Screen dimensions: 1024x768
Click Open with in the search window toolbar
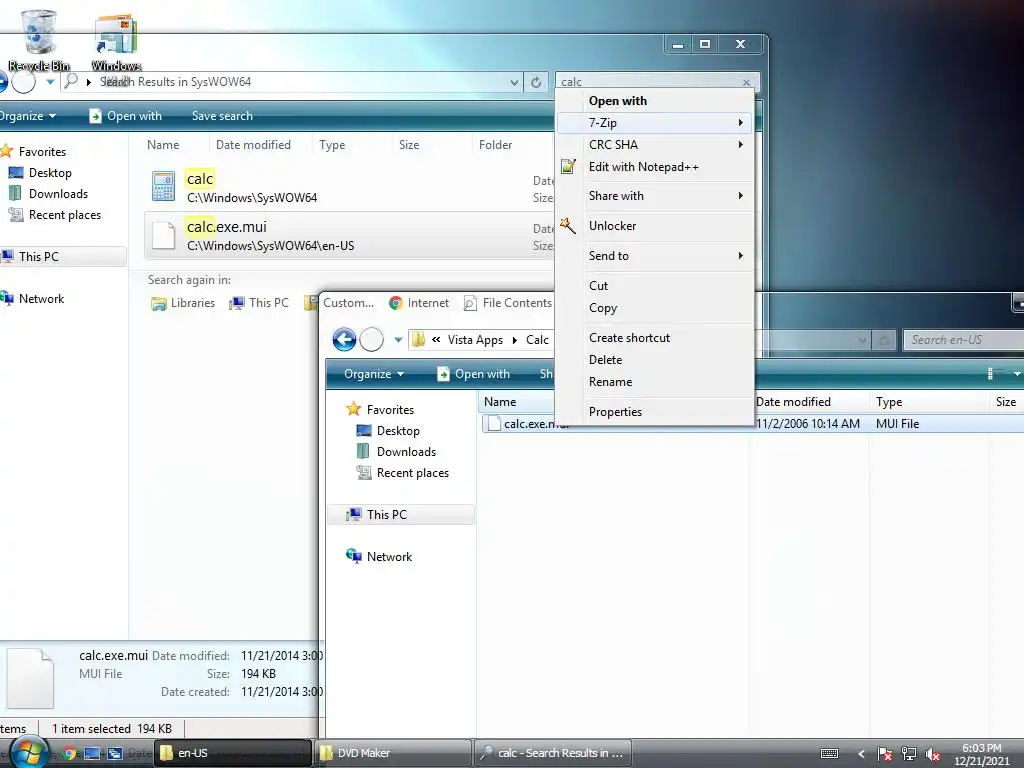click(125, 116)
